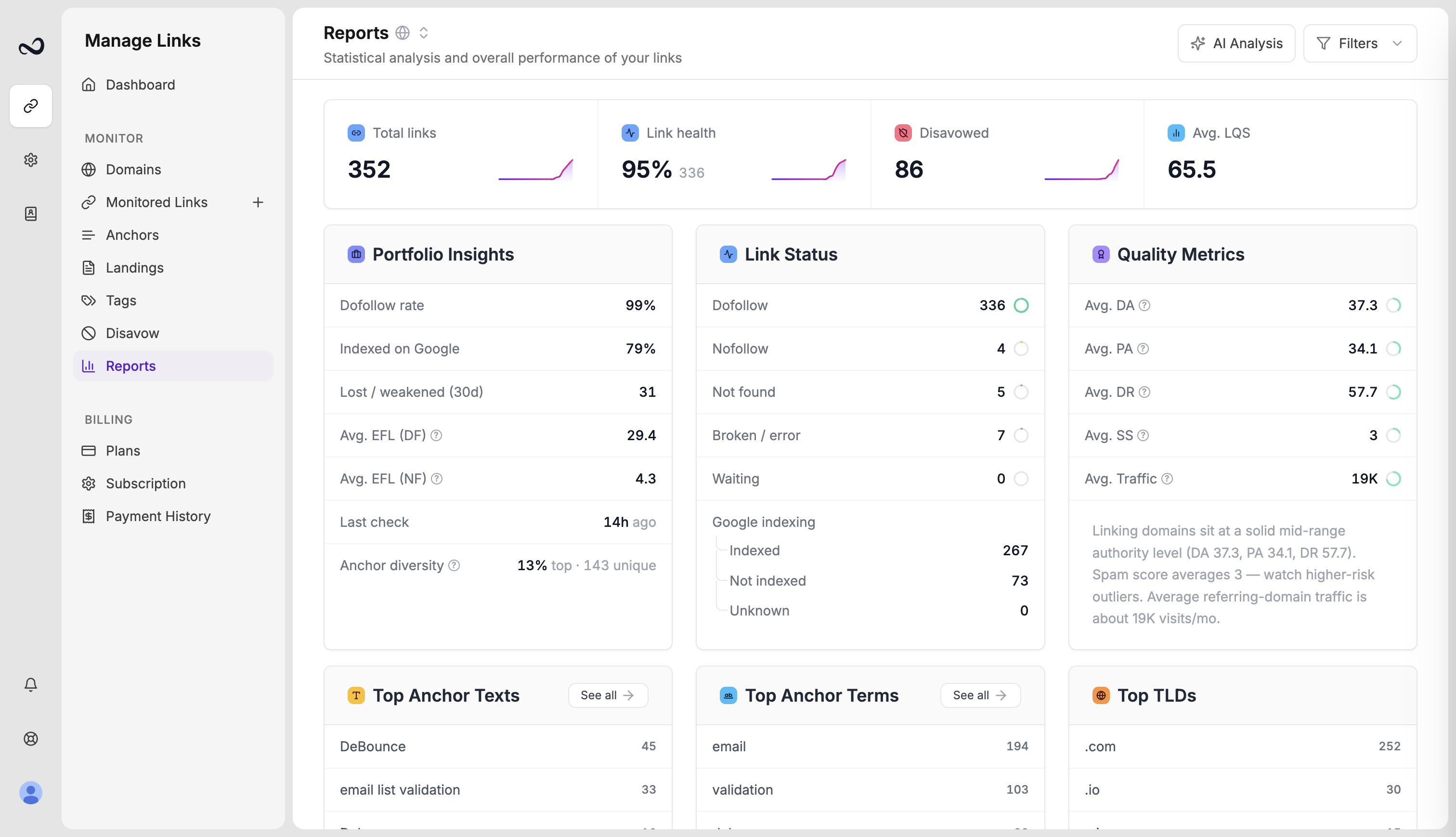Add a monitored link with the plus icon
Screen dimensions: 1456x837
point(258,202)
